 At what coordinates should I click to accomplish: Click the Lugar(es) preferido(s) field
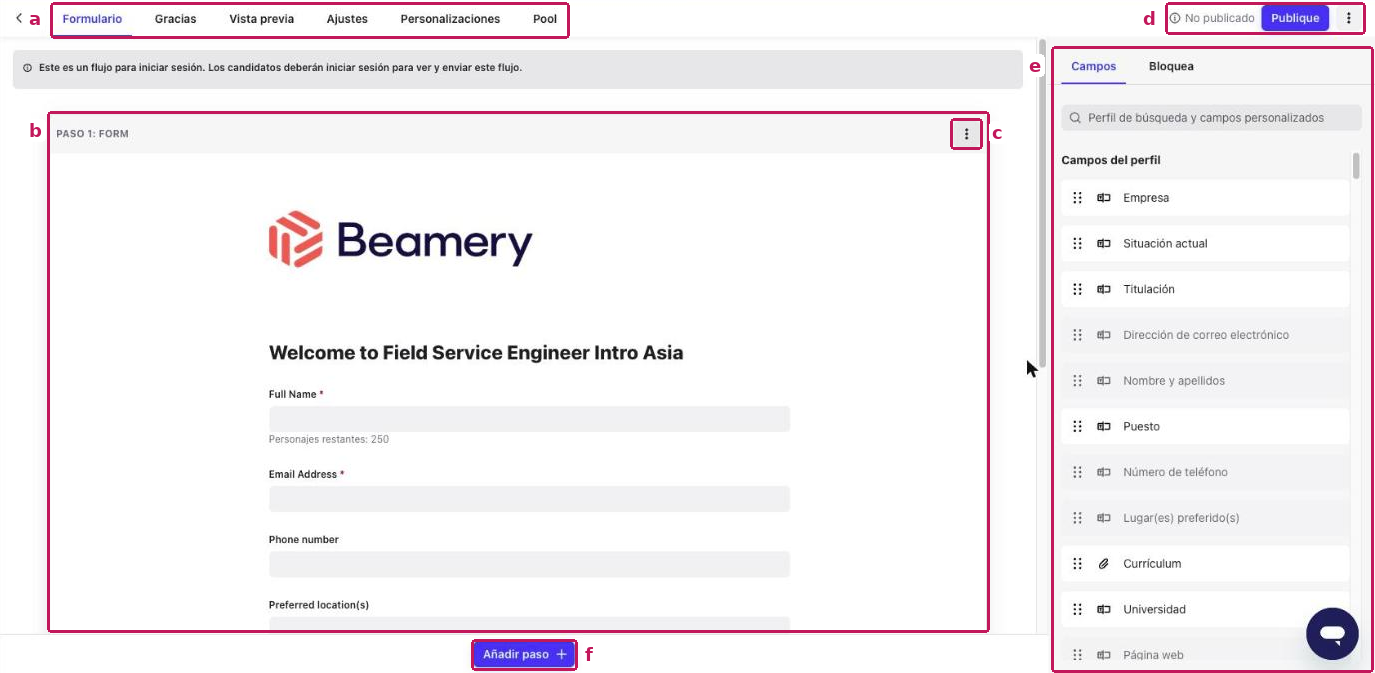tap(1205, 518)
